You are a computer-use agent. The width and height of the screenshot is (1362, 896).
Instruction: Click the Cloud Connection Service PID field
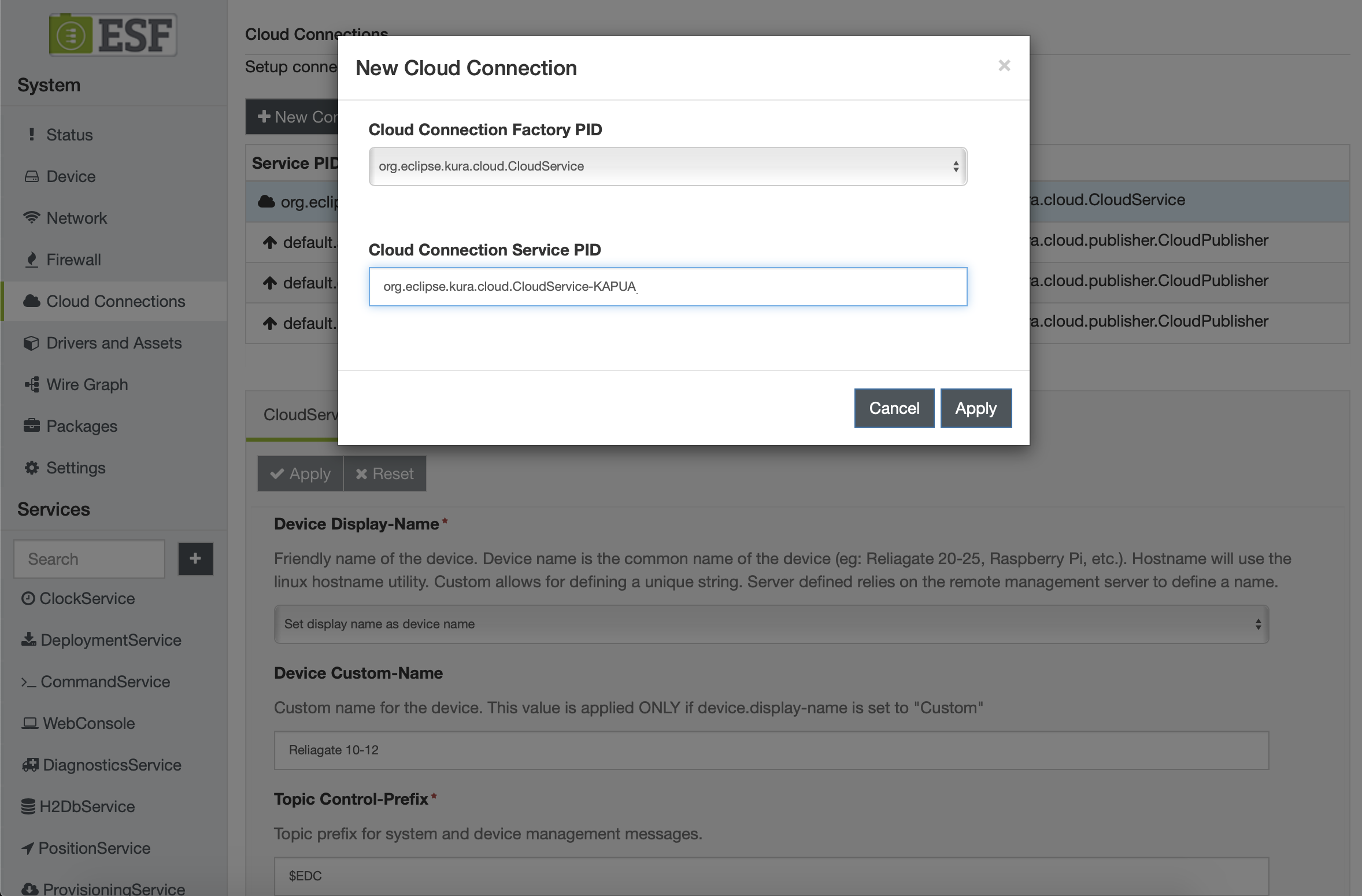[x=667, y=287]
